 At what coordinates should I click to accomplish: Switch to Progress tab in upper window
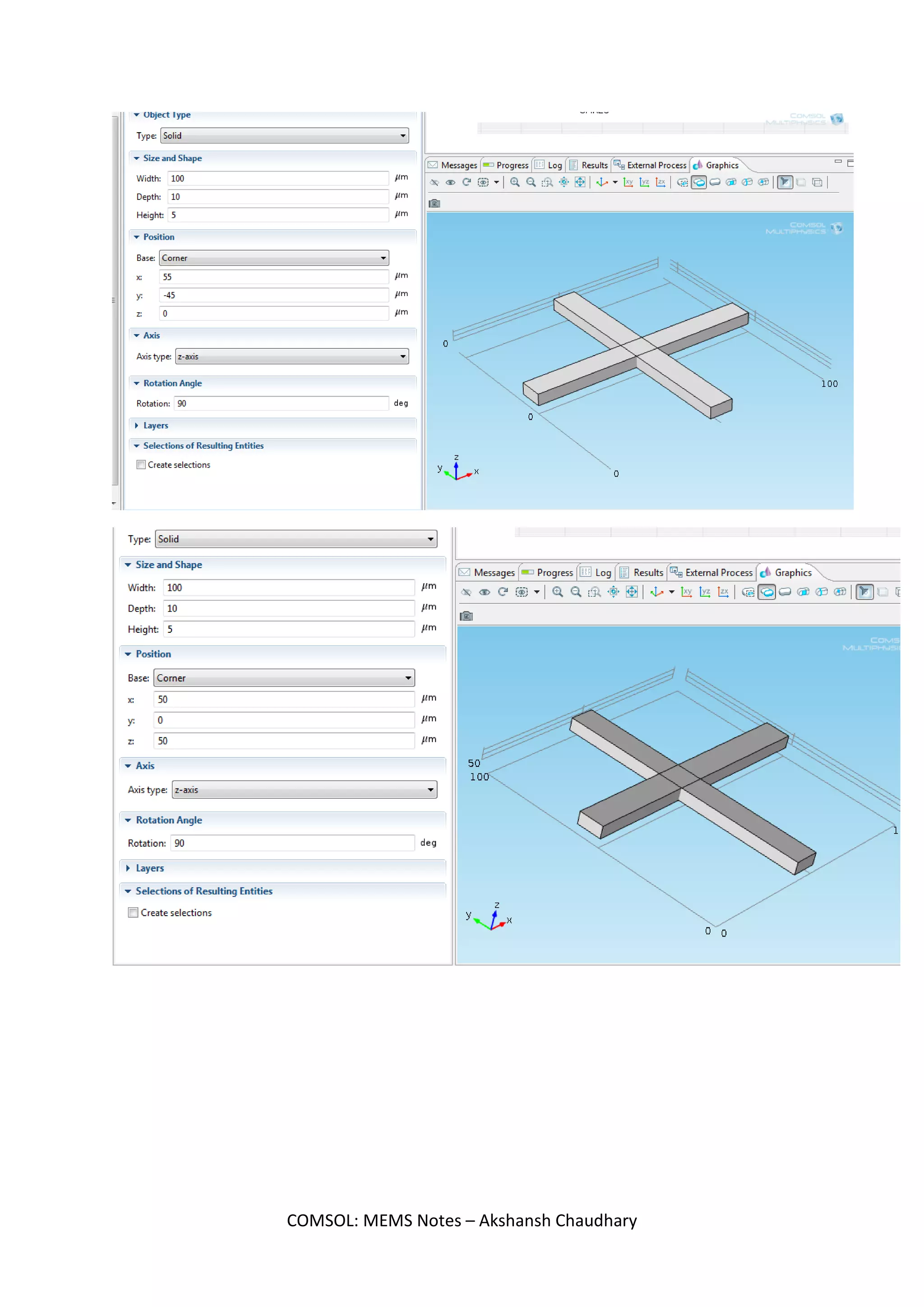tap(506, 165)
